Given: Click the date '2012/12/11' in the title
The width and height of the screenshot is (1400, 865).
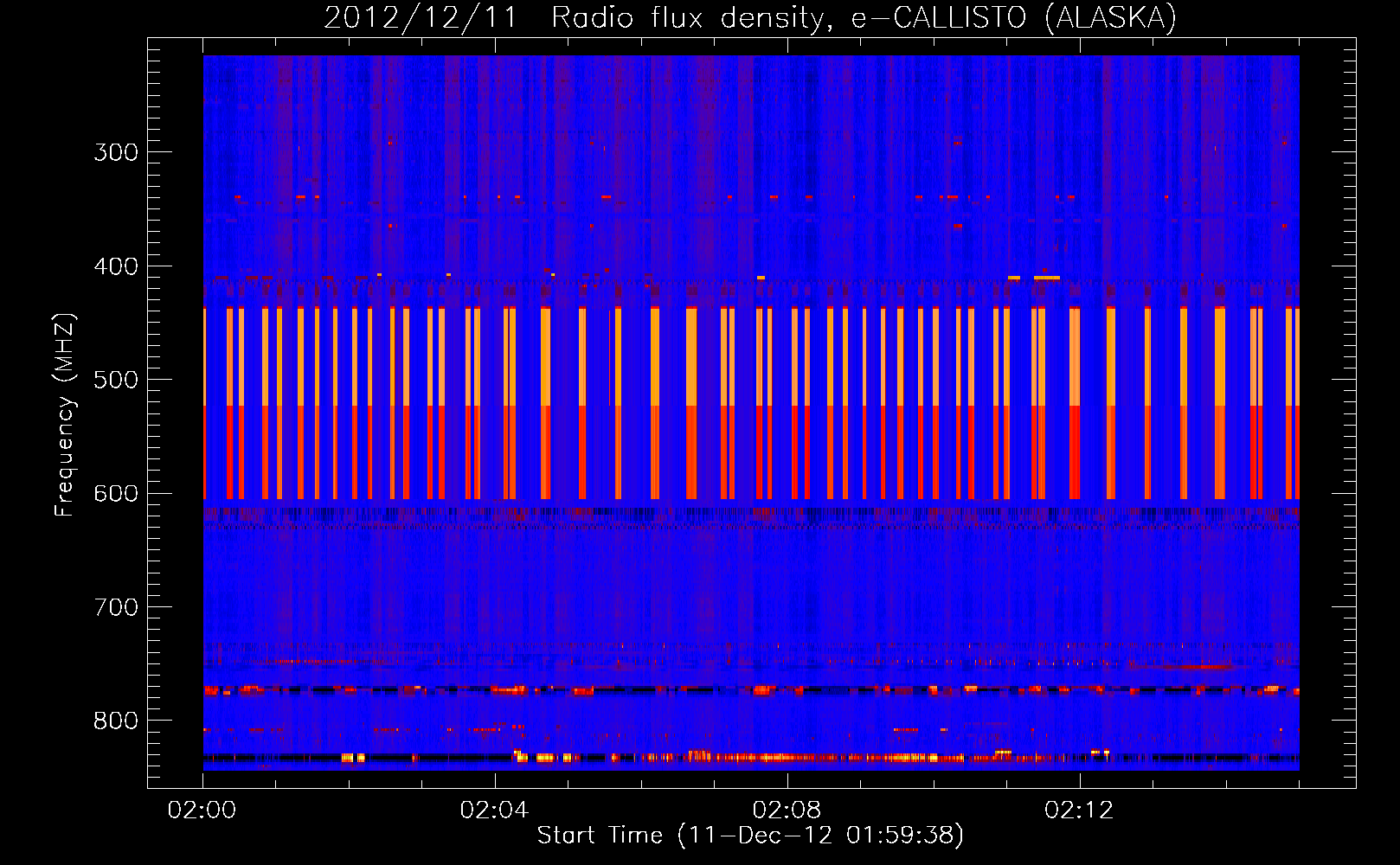Looking at the screenshot, I should tap(421, 17).
